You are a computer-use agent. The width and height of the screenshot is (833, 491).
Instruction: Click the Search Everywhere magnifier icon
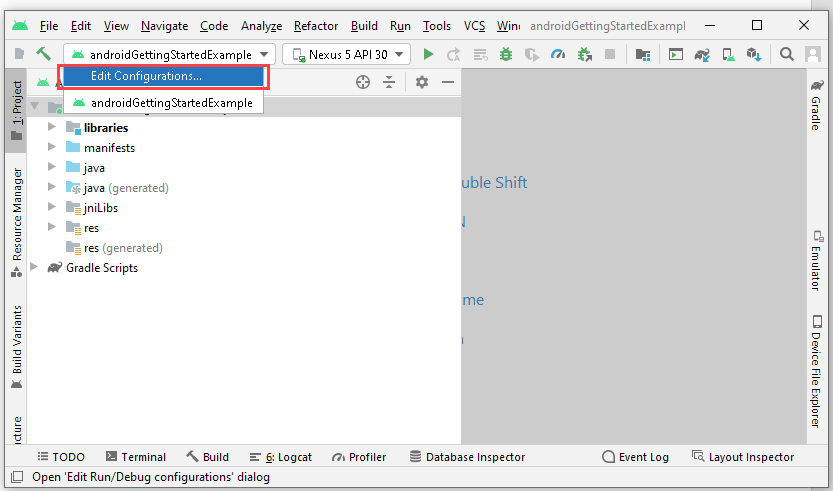[787, 54]
